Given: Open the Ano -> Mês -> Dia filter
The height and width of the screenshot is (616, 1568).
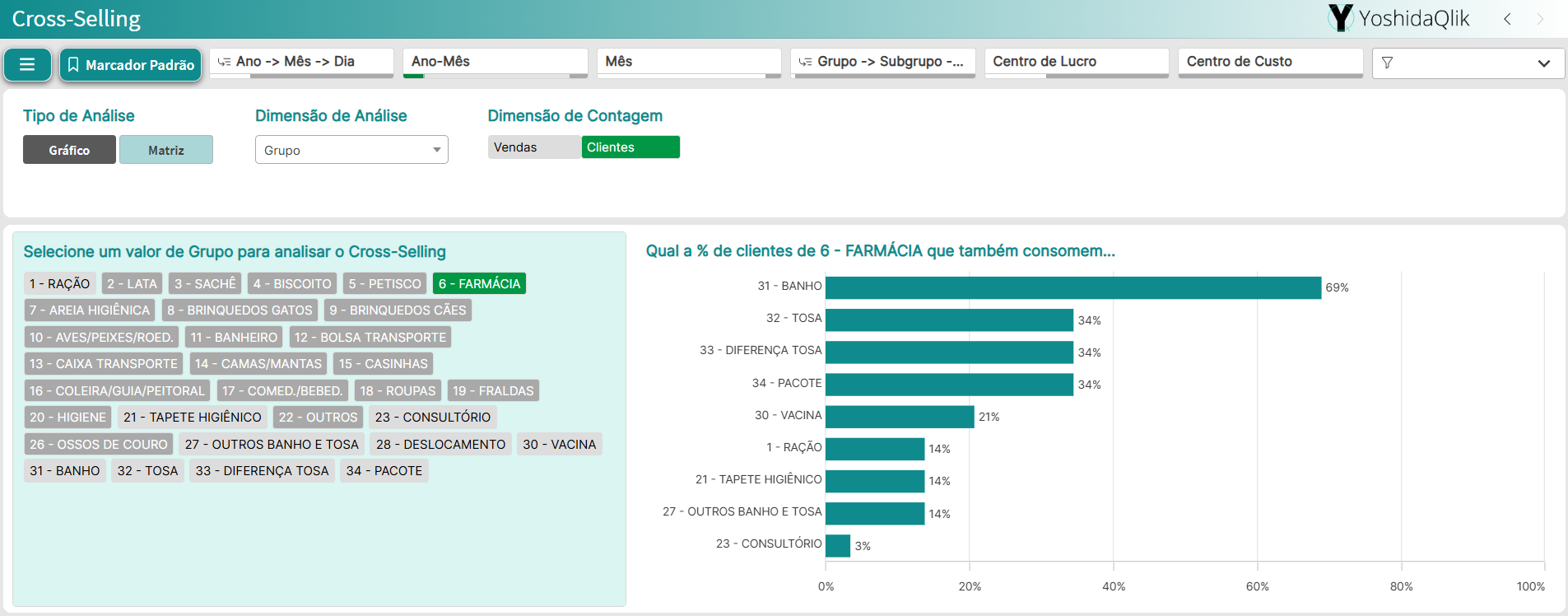Looking at the screenshot, I should click(301, 63).
